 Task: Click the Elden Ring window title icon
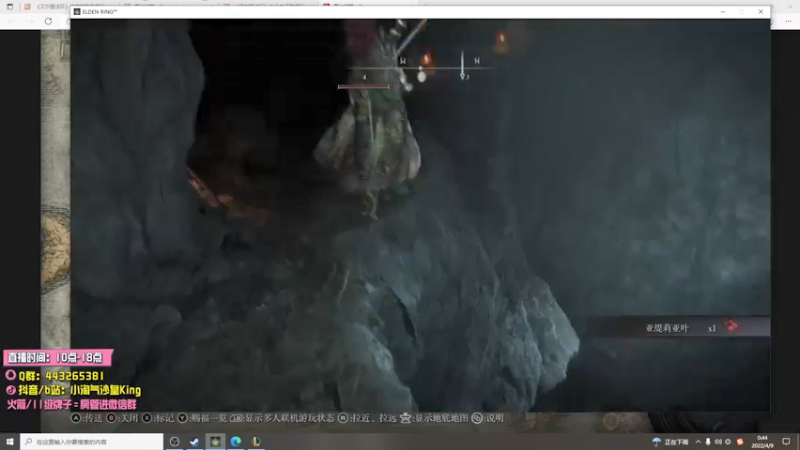[77, 11]
